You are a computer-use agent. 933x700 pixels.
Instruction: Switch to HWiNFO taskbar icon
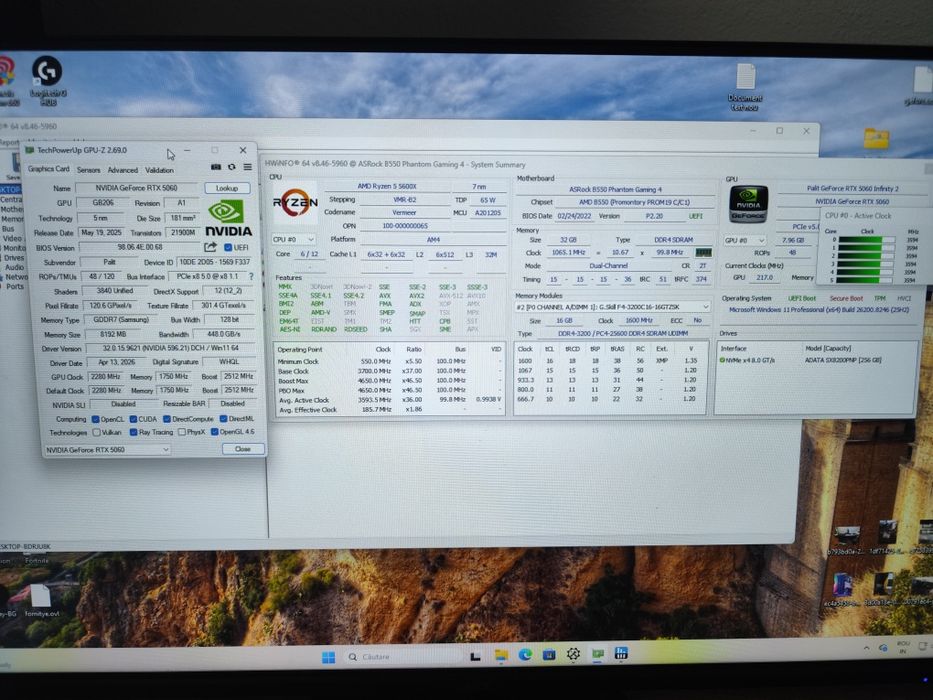point(621,653)
